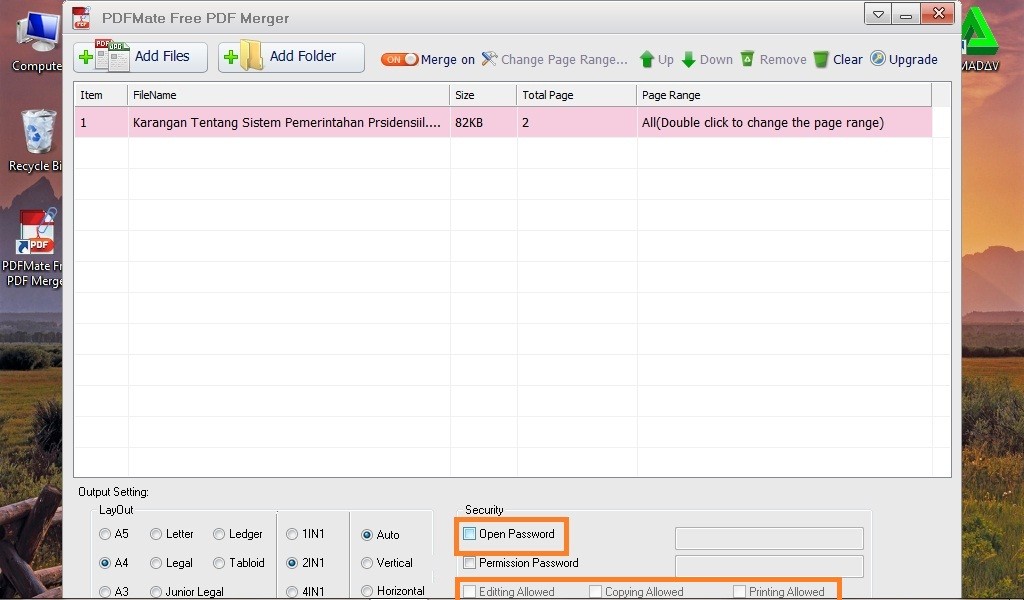The image size is (1024, 600).
Task: Choose the 1IN1 layout option
Action: 292,534
